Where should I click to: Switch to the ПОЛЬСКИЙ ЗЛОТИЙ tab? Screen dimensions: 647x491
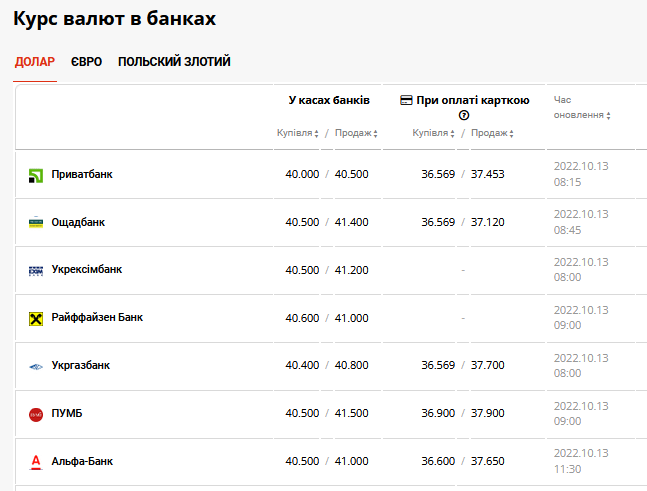(174, 62)
